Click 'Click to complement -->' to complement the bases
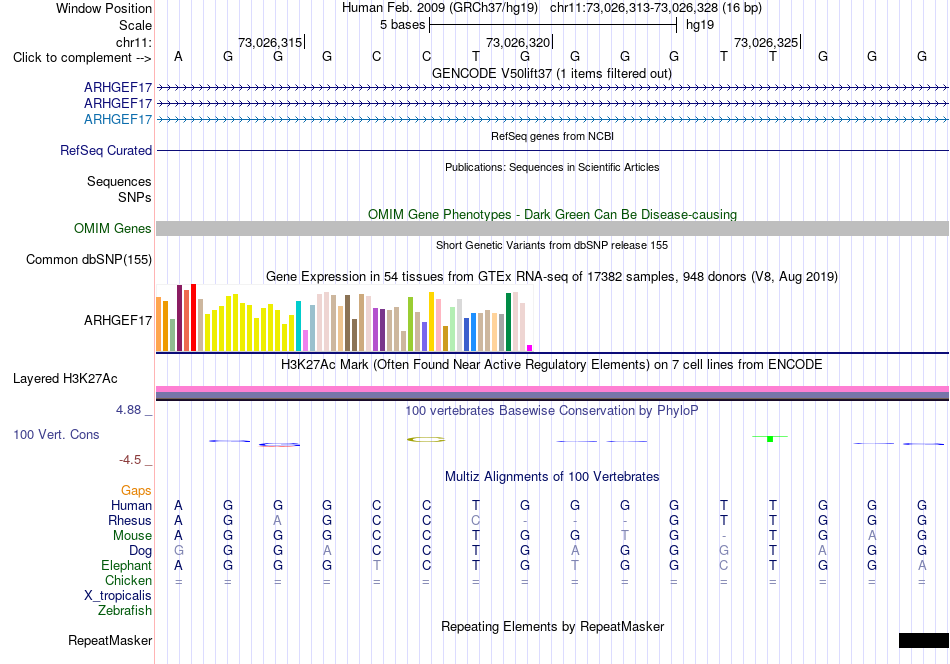The image size is (950, 664). 82,58
